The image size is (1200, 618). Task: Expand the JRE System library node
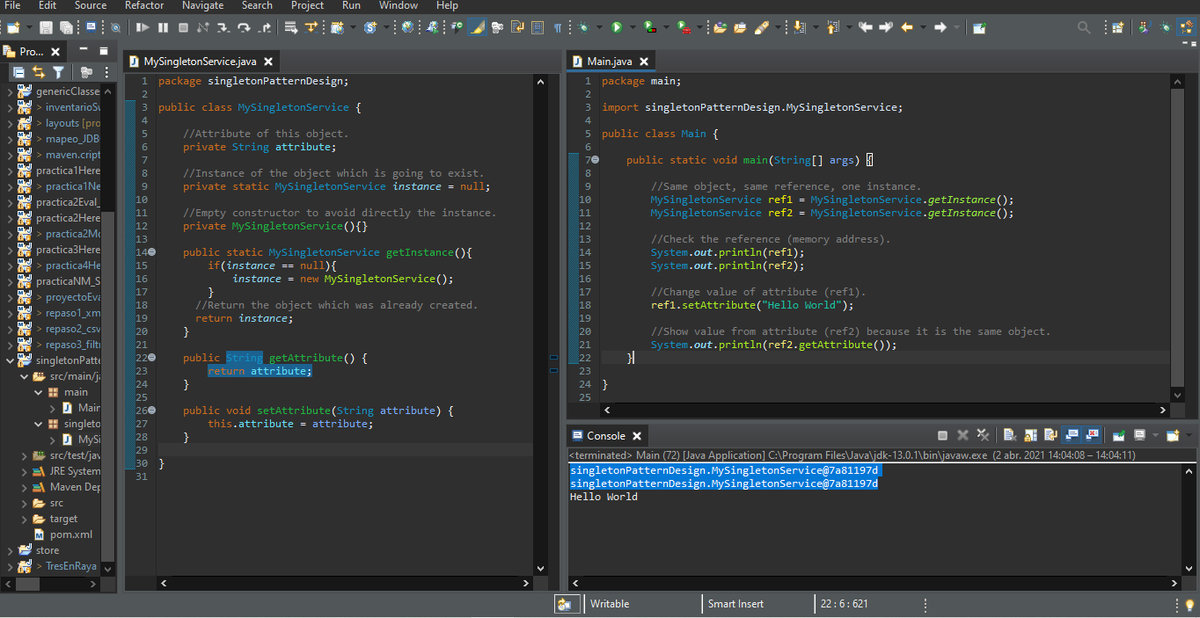26,471
